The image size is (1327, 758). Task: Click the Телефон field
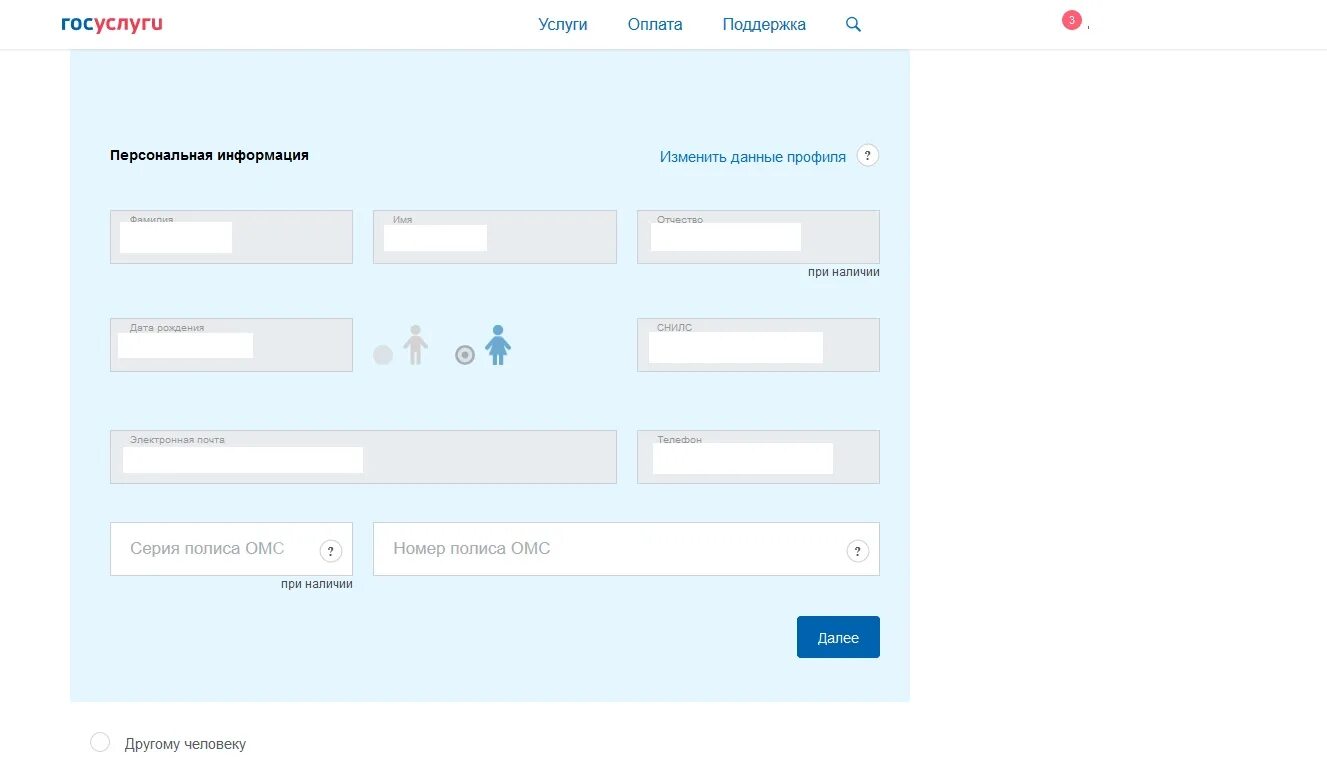[758, 457]
